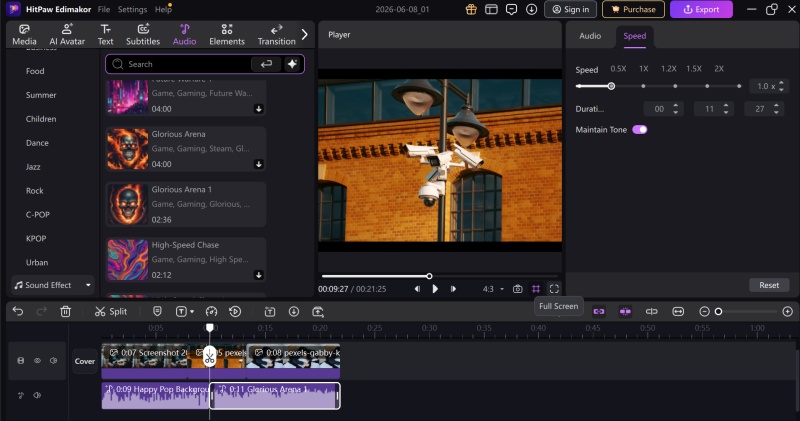
Task: Open the layout switch icon
Action: point(491,9)
